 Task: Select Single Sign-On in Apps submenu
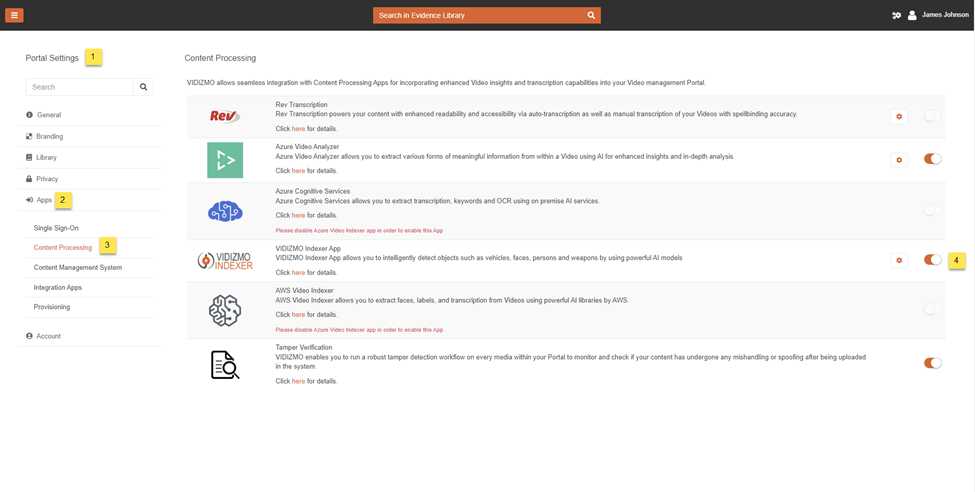coord(56,228)
